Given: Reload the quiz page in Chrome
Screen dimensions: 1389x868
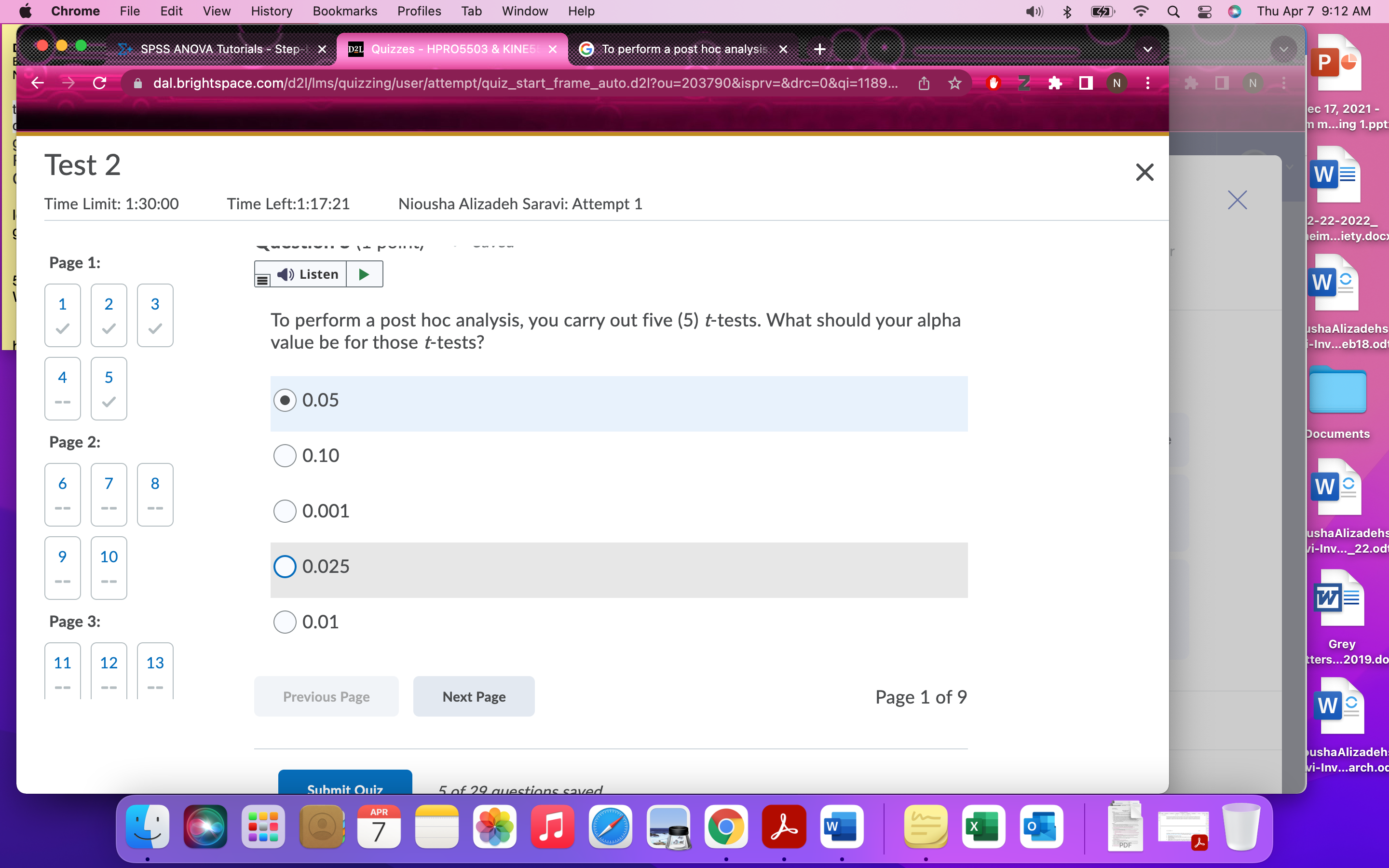Looking at the screenshot, I should point(100,83).
